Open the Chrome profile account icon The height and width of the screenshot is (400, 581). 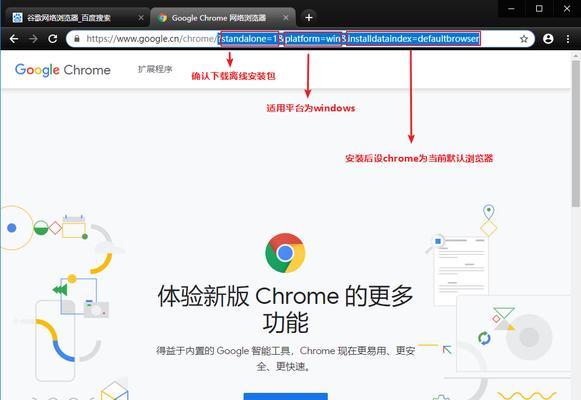[x=548, y=39]
